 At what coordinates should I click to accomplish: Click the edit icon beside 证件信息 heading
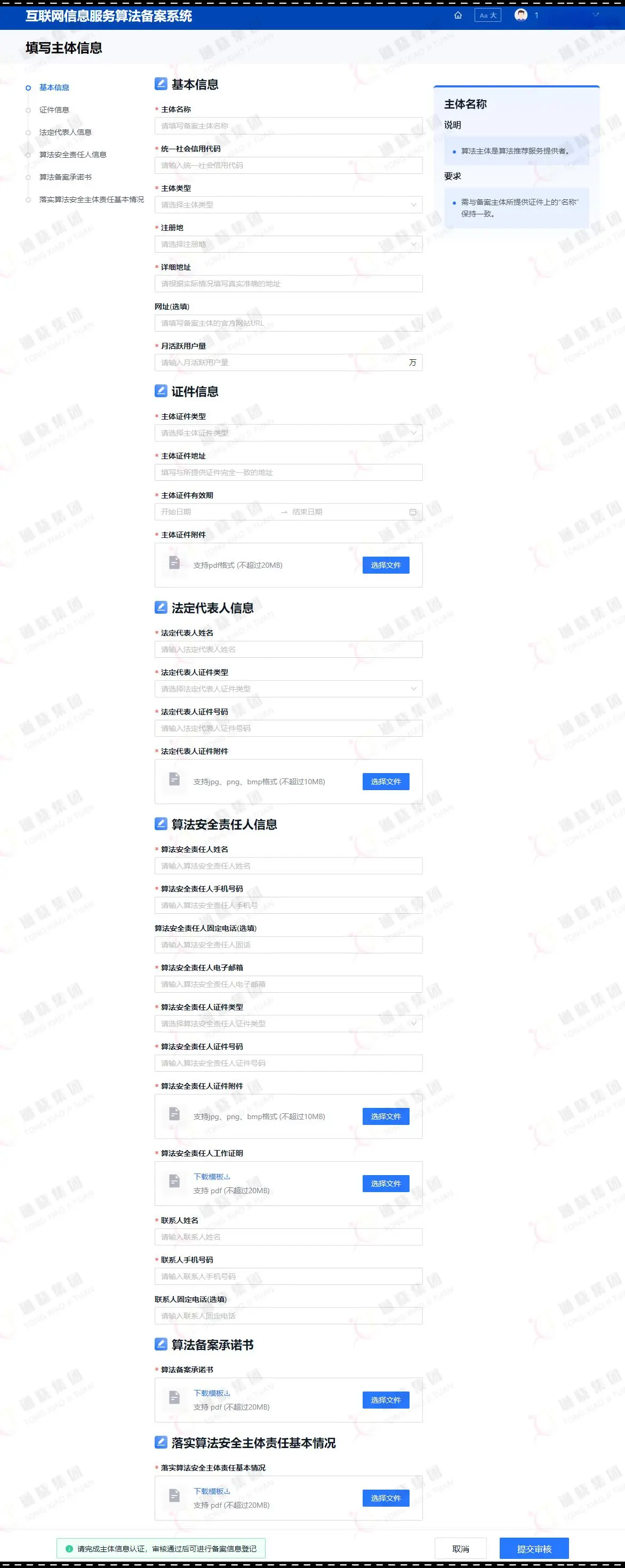161,391
